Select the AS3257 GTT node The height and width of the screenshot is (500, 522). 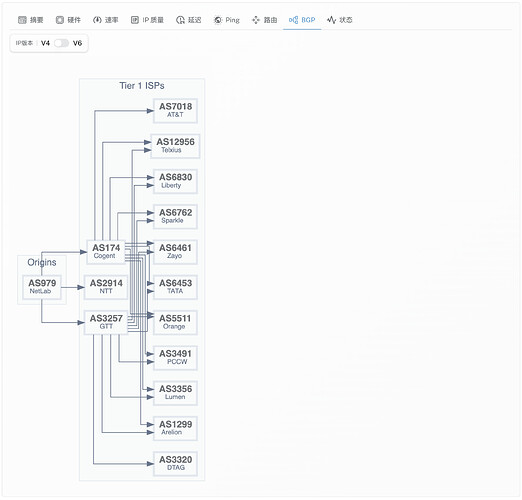click(106, 323)
